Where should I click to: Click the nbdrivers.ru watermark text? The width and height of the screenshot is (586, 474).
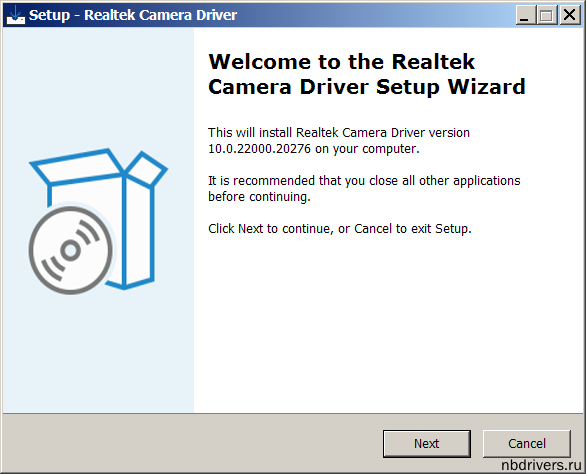tap(541, 465)
